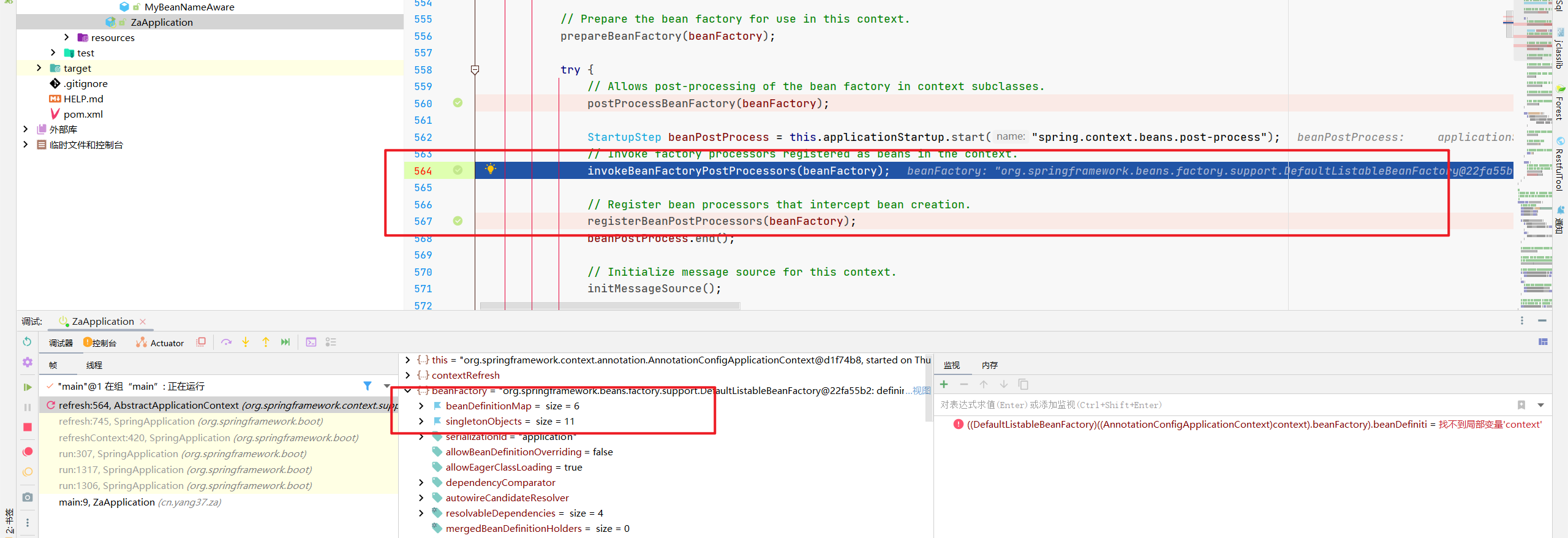Toggle breakpoint on line 564
The image size is (1568, 538).
(458, 170)
